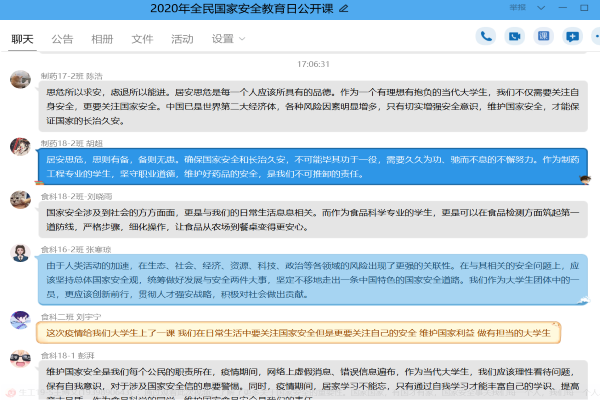
Task: Open the 相册 album tab
Action: 102,39
